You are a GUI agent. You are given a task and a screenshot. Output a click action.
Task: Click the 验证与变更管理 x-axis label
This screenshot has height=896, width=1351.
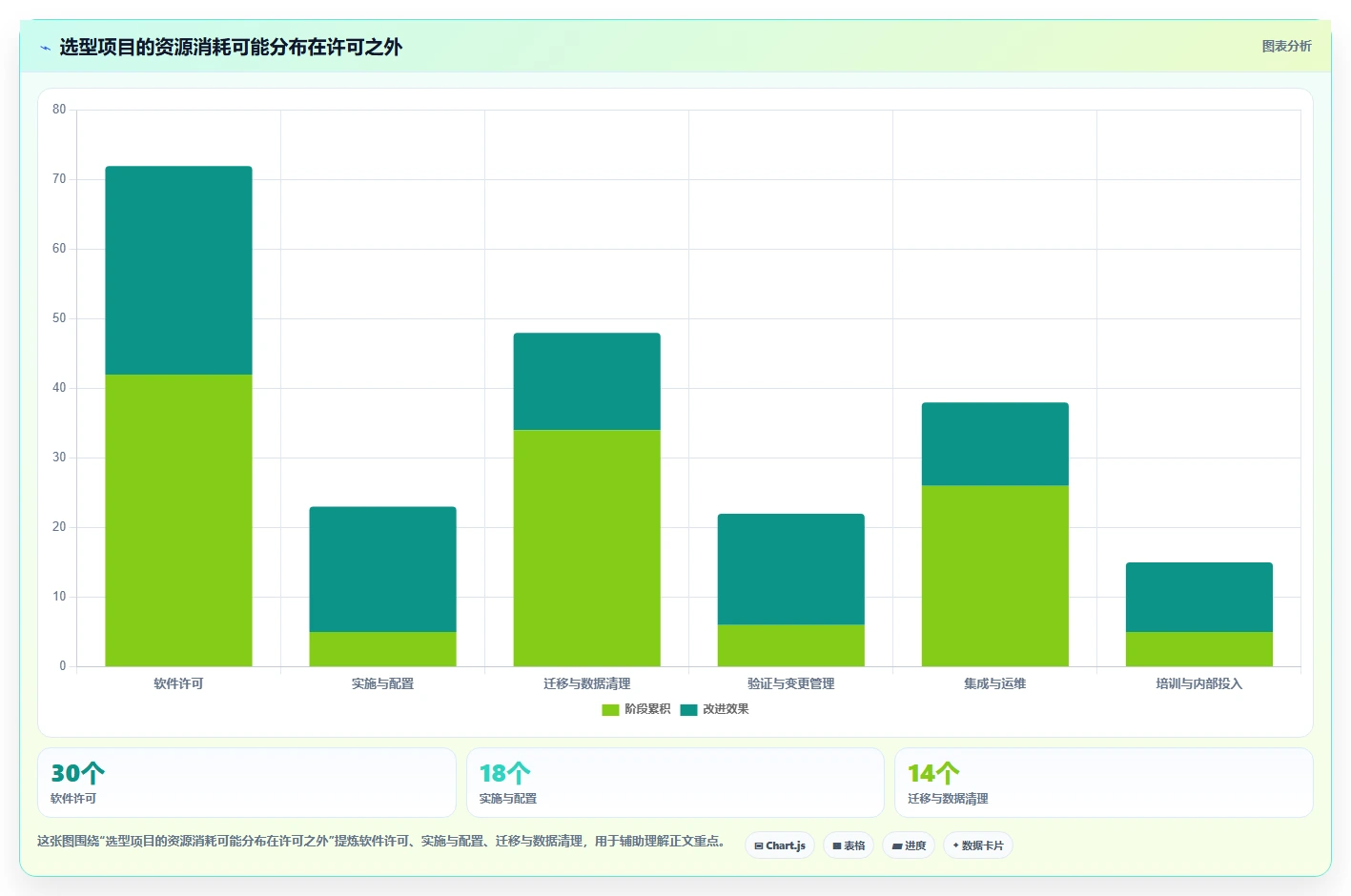coord(790,683)
